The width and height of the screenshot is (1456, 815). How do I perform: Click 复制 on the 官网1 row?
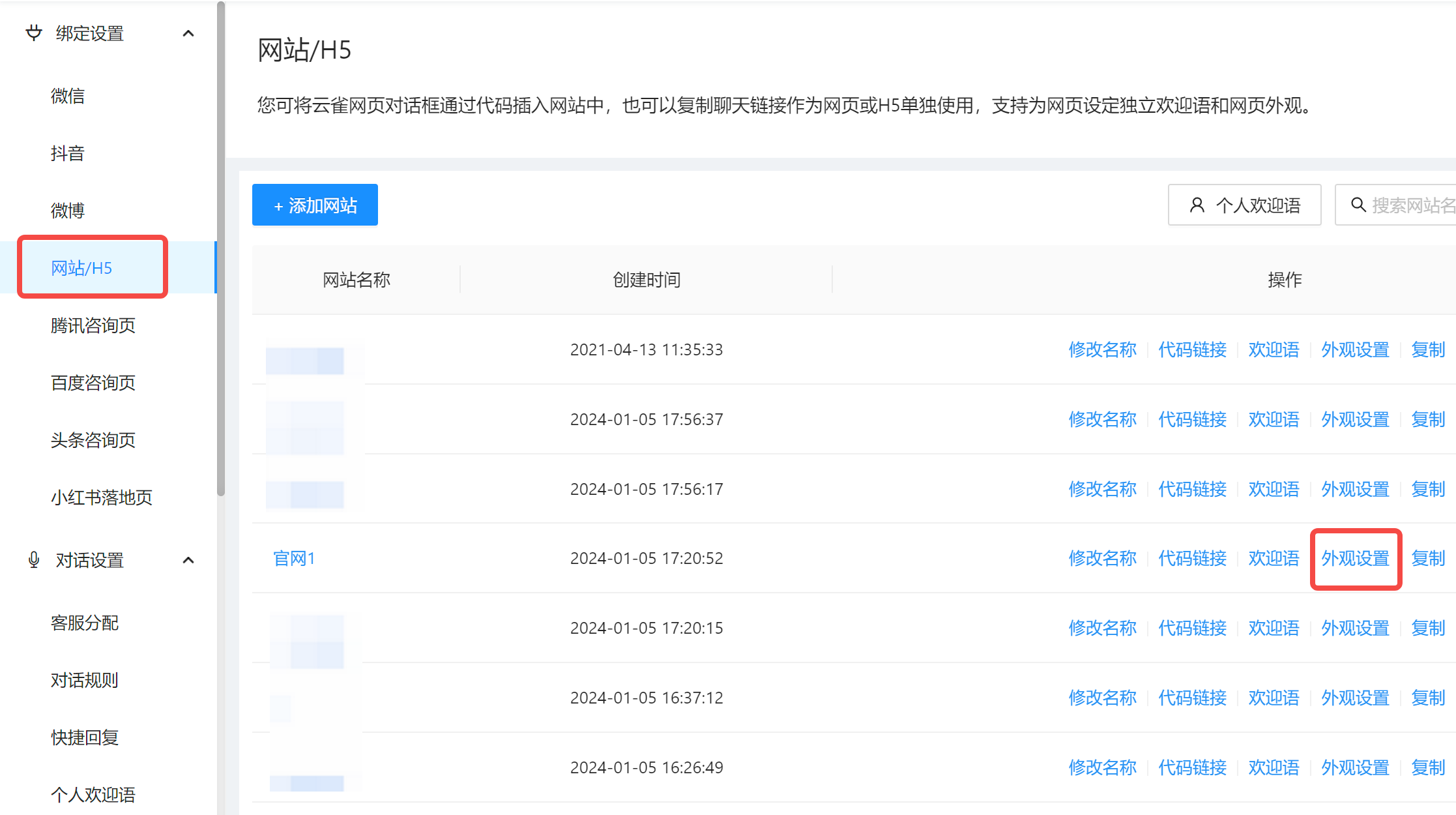1429,558
